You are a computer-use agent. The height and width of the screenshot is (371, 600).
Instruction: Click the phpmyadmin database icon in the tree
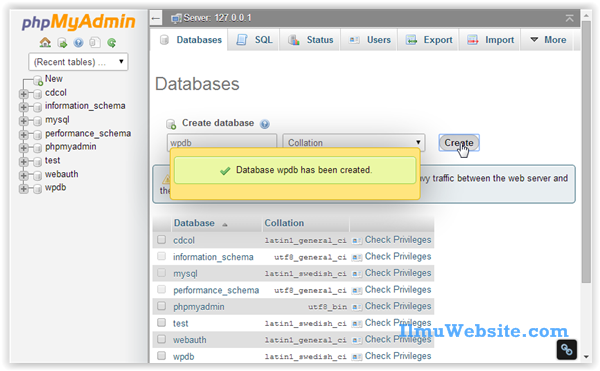point(37,148)
